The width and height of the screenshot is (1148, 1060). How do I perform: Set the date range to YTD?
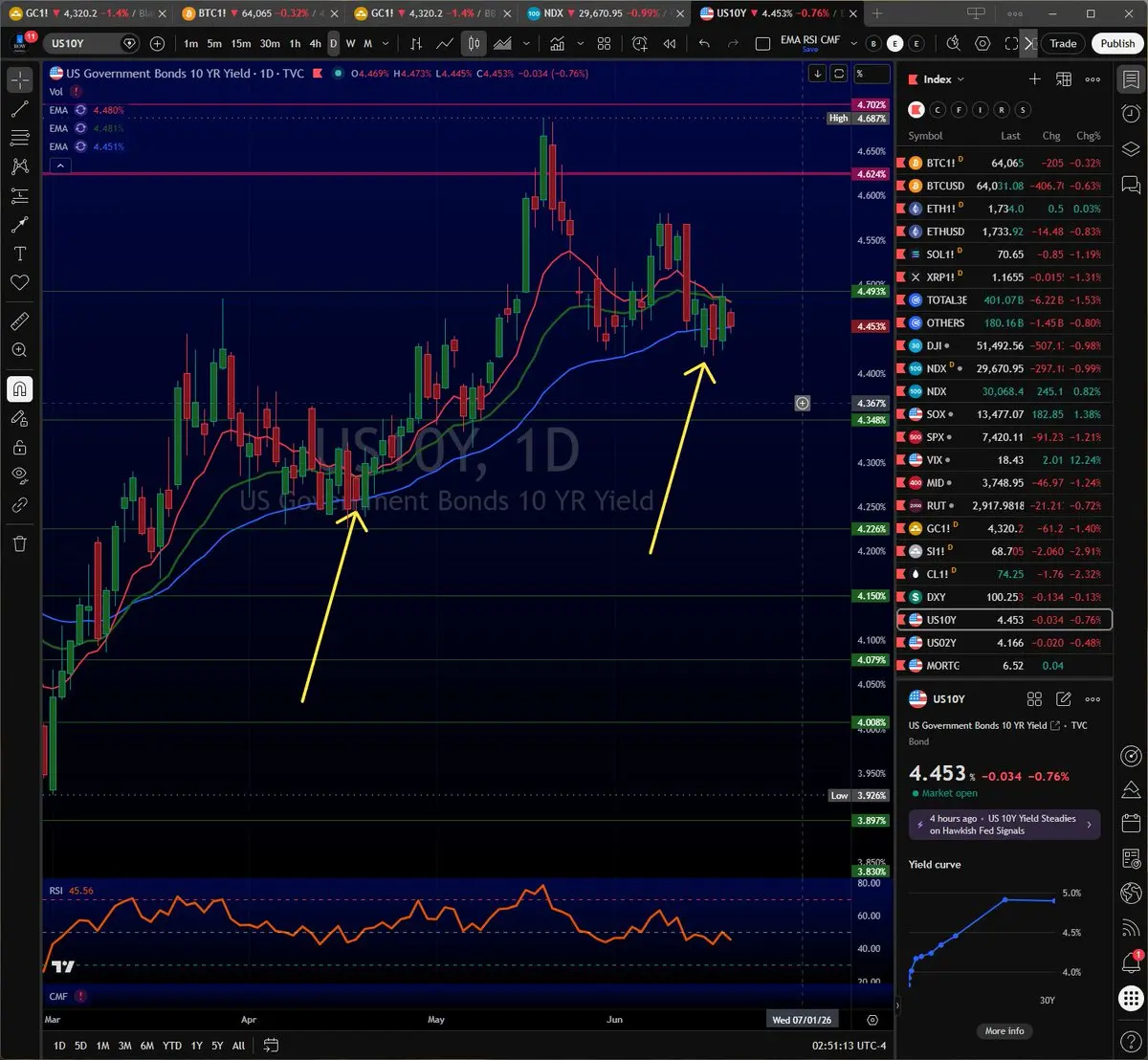pos(172,1046)
